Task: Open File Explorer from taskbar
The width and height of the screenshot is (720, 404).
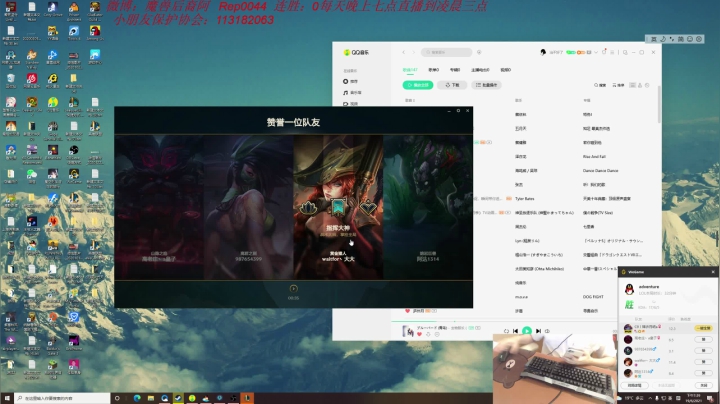Action: tap(151, 398)
